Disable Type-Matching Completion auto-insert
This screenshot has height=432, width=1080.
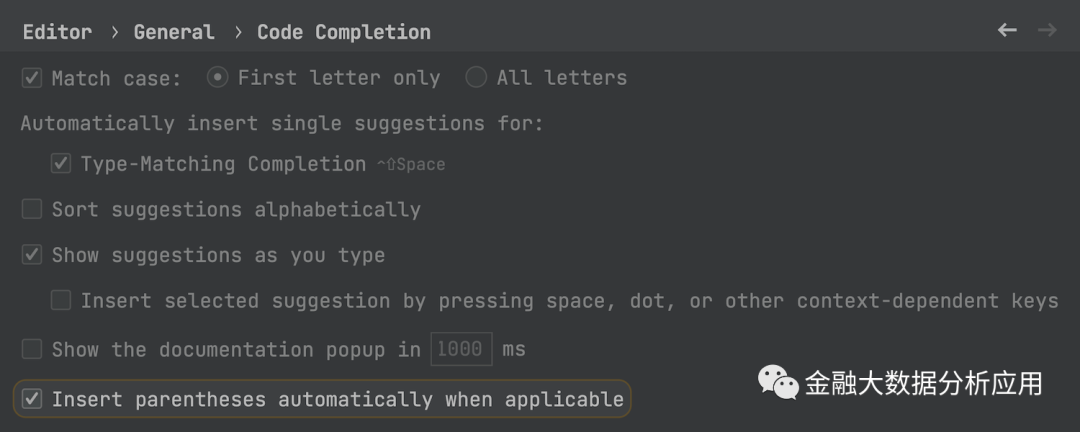click(x=61, y=164)
